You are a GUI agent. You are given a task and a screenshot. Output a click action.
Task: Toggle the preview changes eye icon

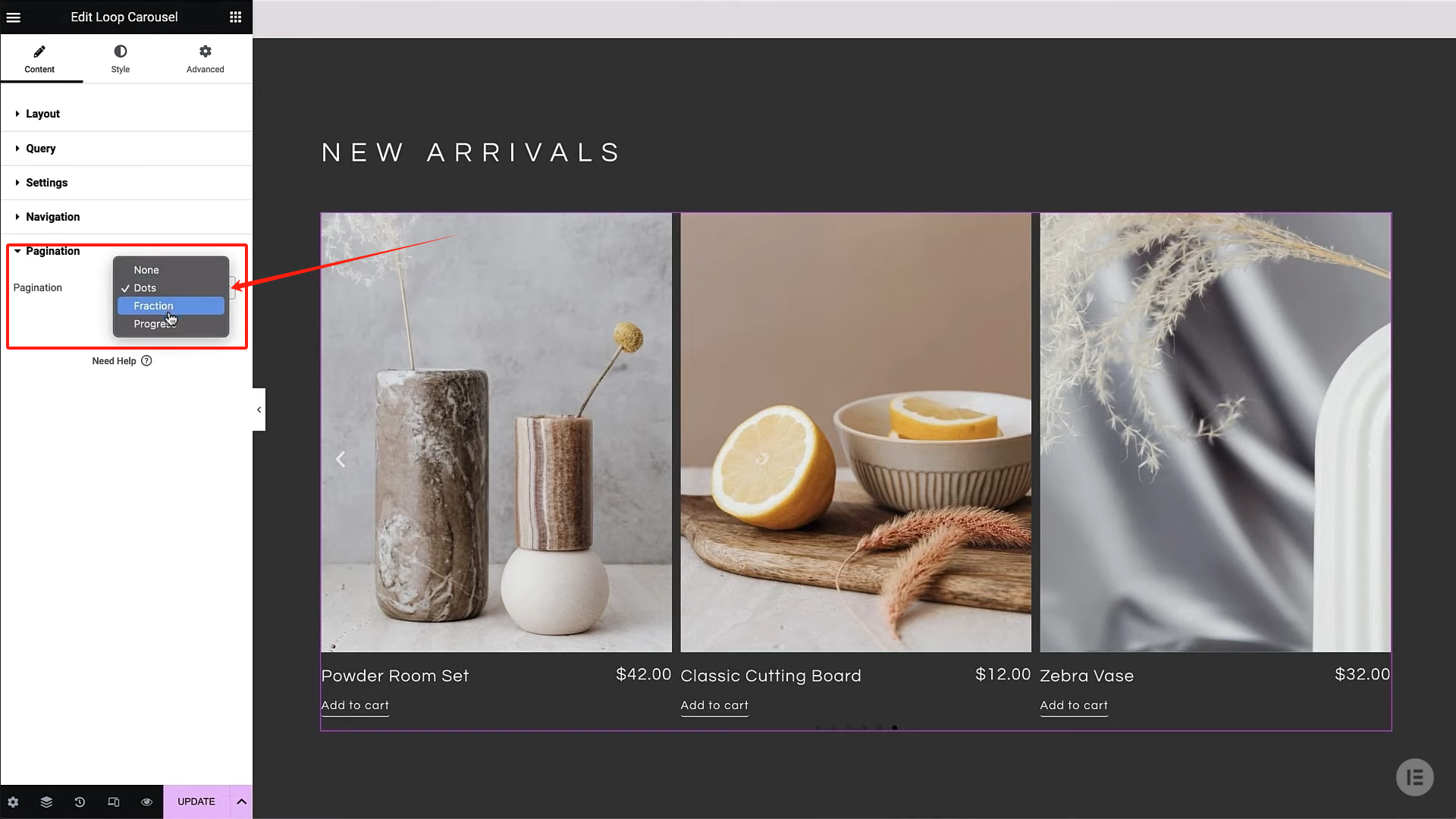point(147,802)
